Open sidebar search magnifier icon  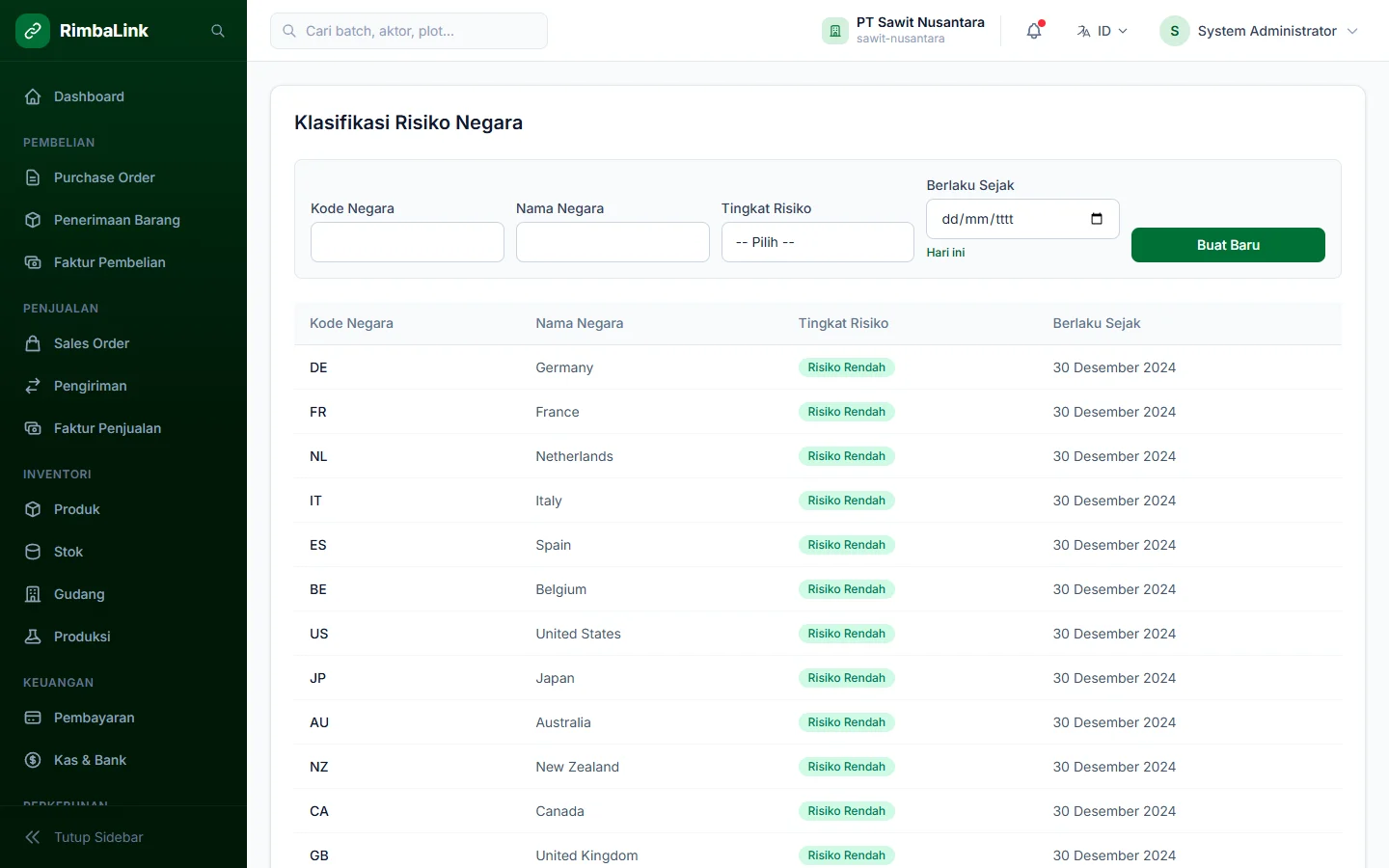218,31
